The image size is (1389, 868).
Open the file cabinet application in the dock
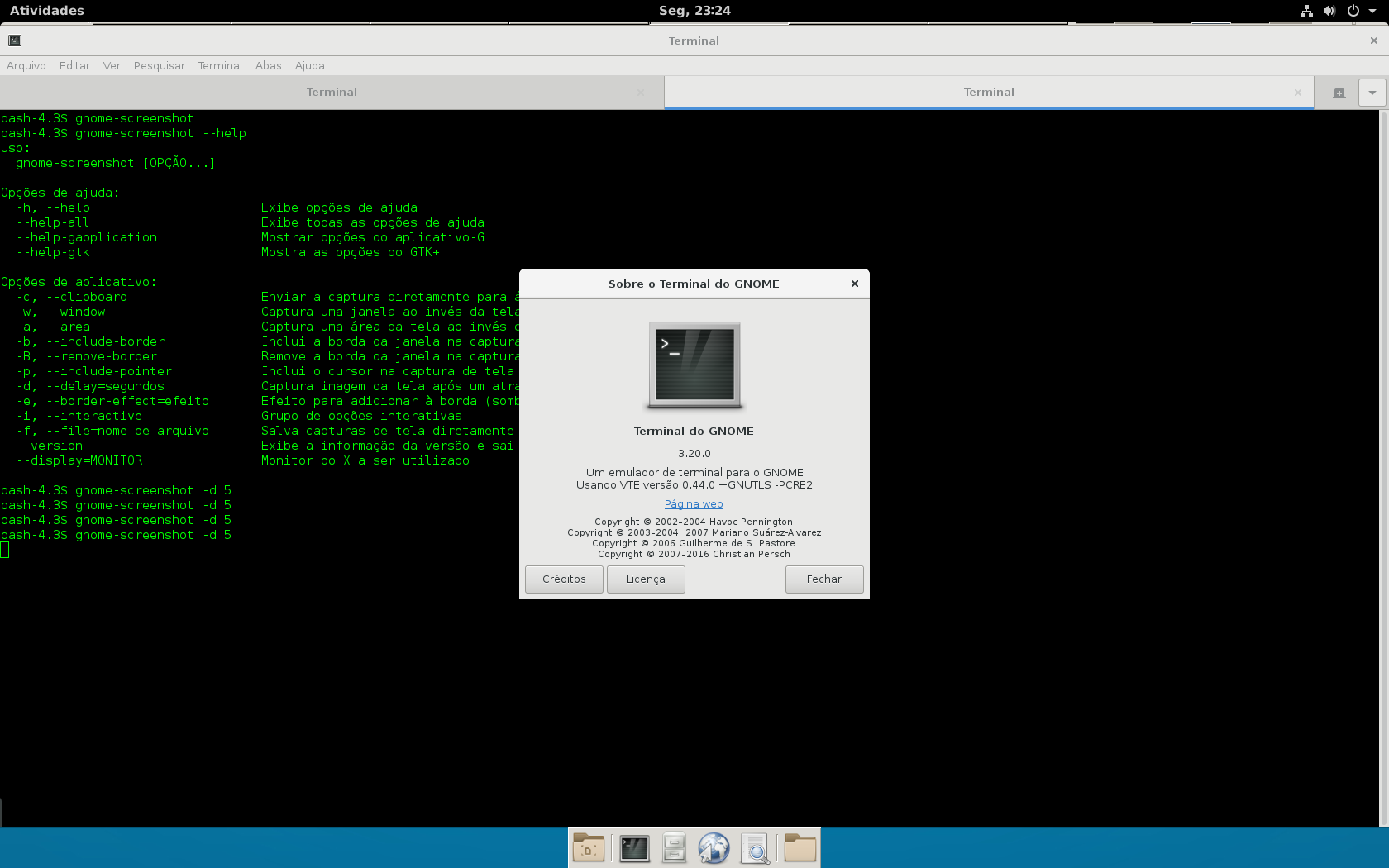coord(674,848)
